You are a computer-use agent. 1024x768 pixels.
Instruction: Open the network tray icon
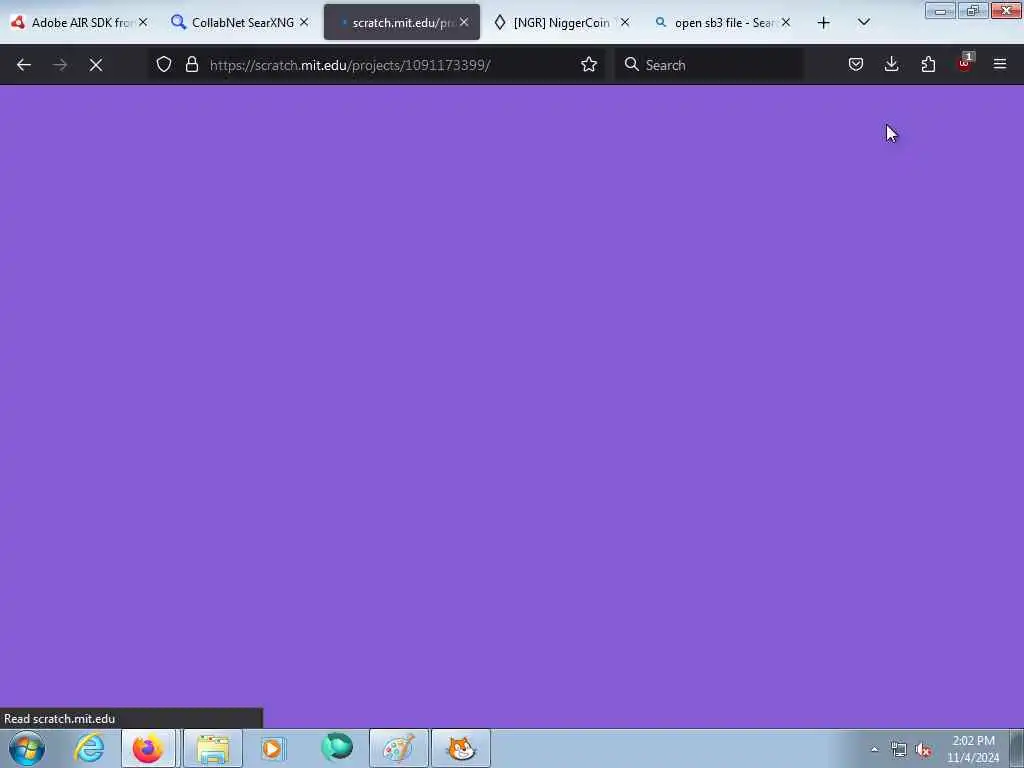pyautogui.click(x=899, y=749)
